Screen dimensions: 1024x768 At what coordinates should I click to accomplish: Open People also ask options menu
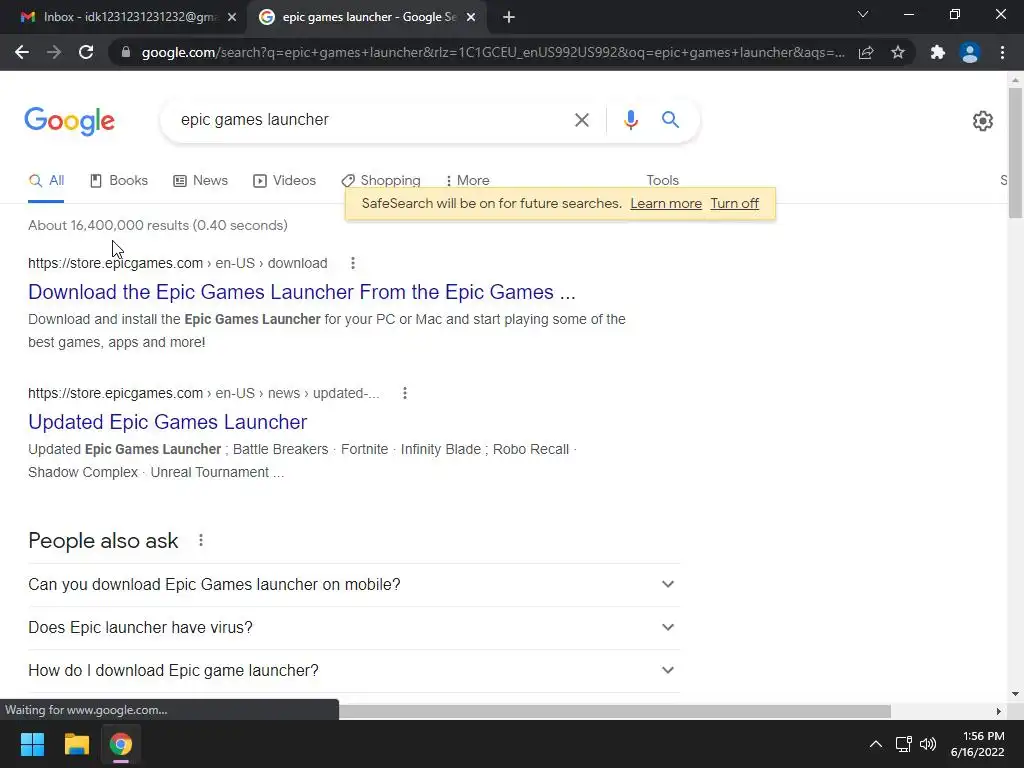pos(200,540)
